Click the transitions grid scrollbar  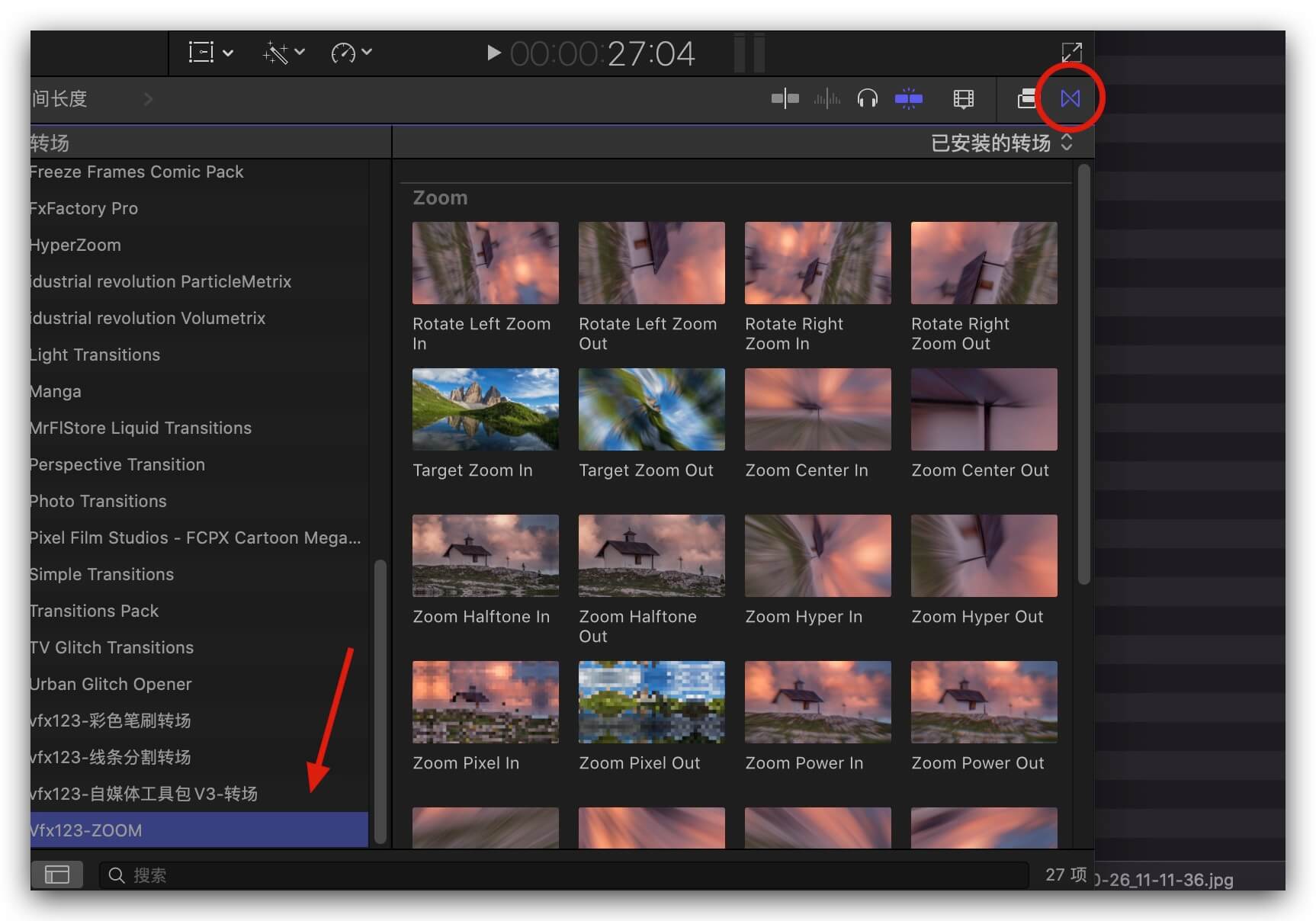1083,375
